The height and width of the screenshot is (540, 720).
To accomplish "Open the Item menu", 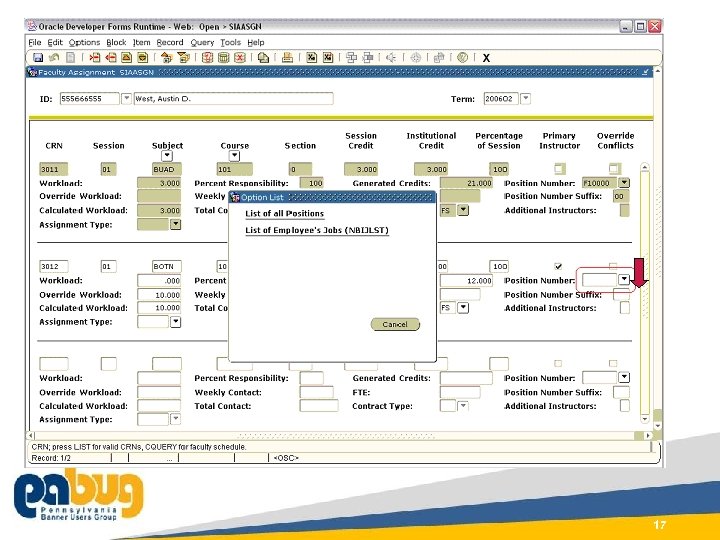I will click(x=141, y=42).
